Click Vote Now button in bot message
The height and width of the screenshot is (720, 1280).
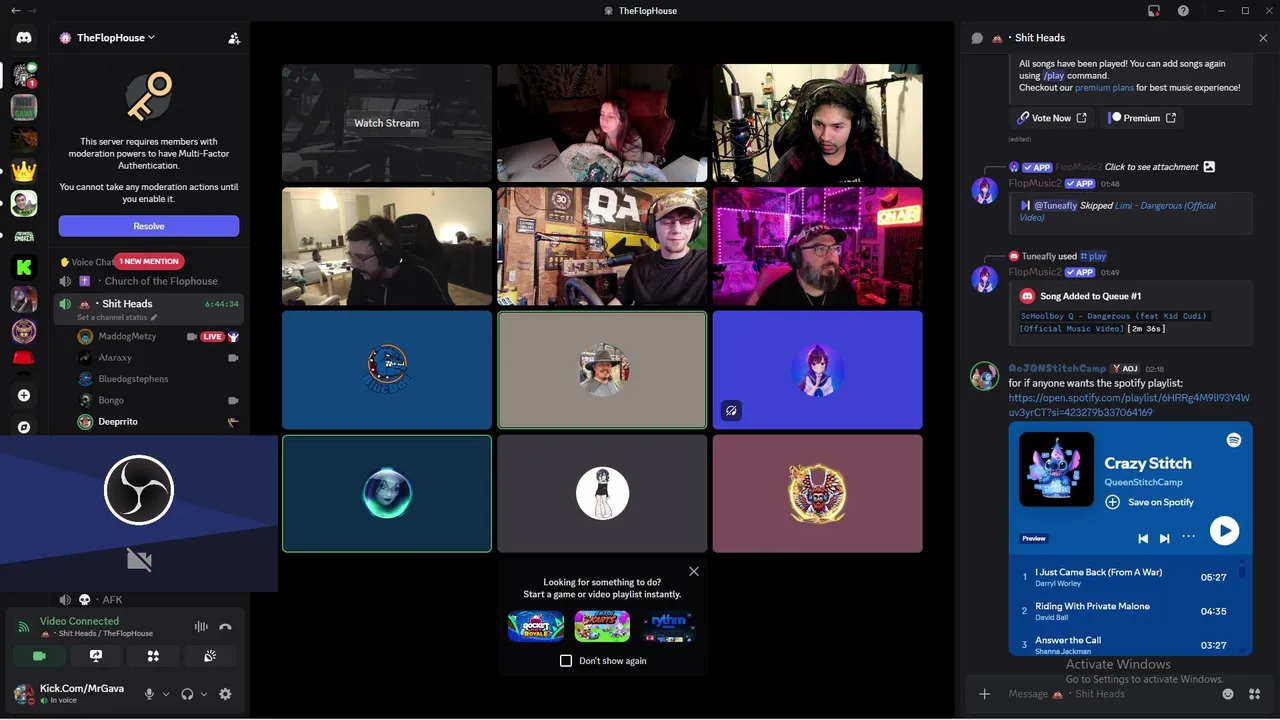[1052, 118]
